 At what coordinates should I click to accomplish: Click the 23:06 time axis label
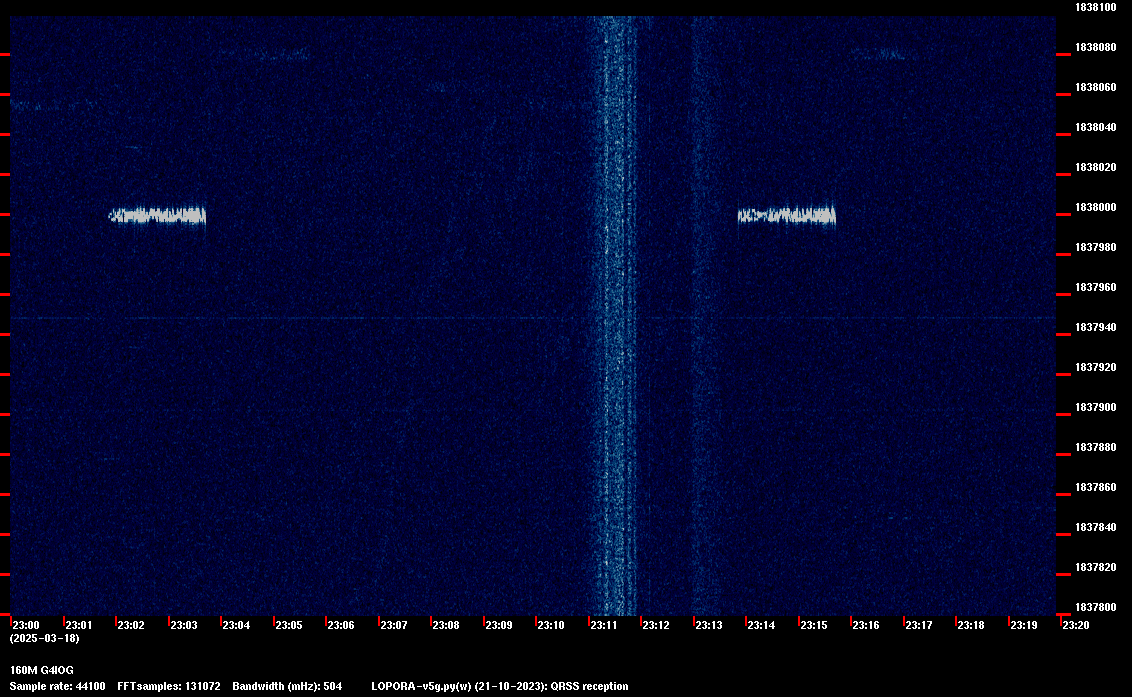341,625
